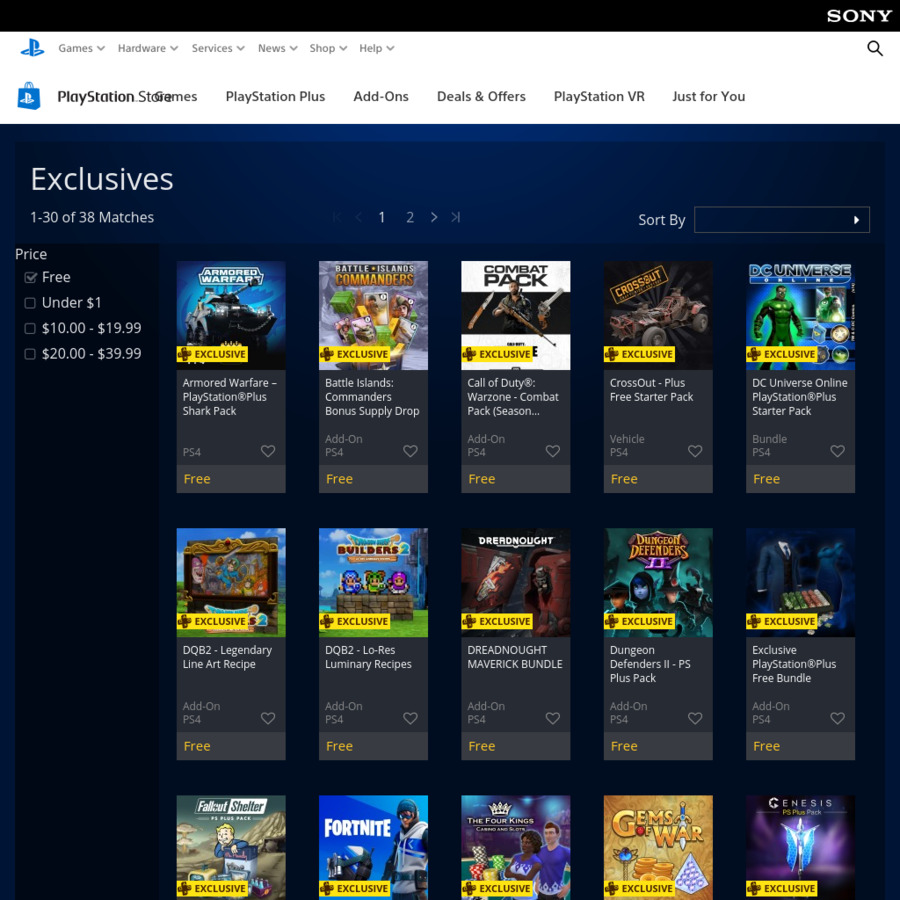Viewport: 900px width, 900px height.
Task: Click the PlayStation Store shopping bag icon
Action: [x=29, y=96]
